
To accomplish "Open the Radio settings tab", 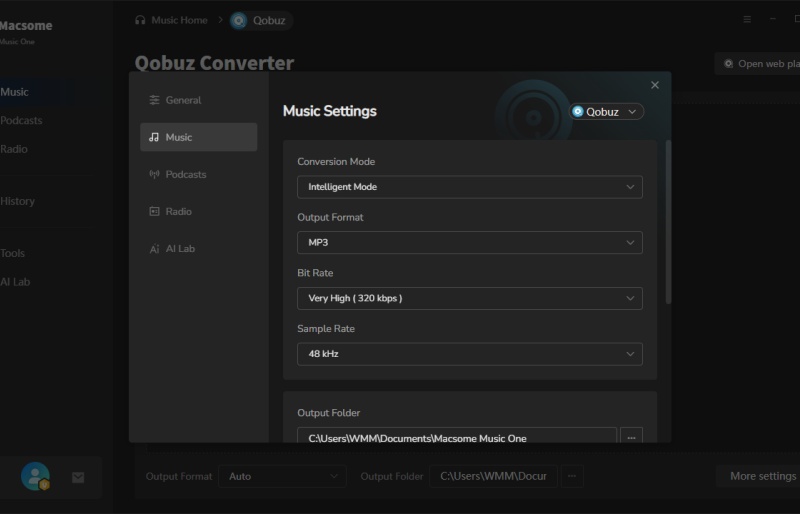I will 198,211.
